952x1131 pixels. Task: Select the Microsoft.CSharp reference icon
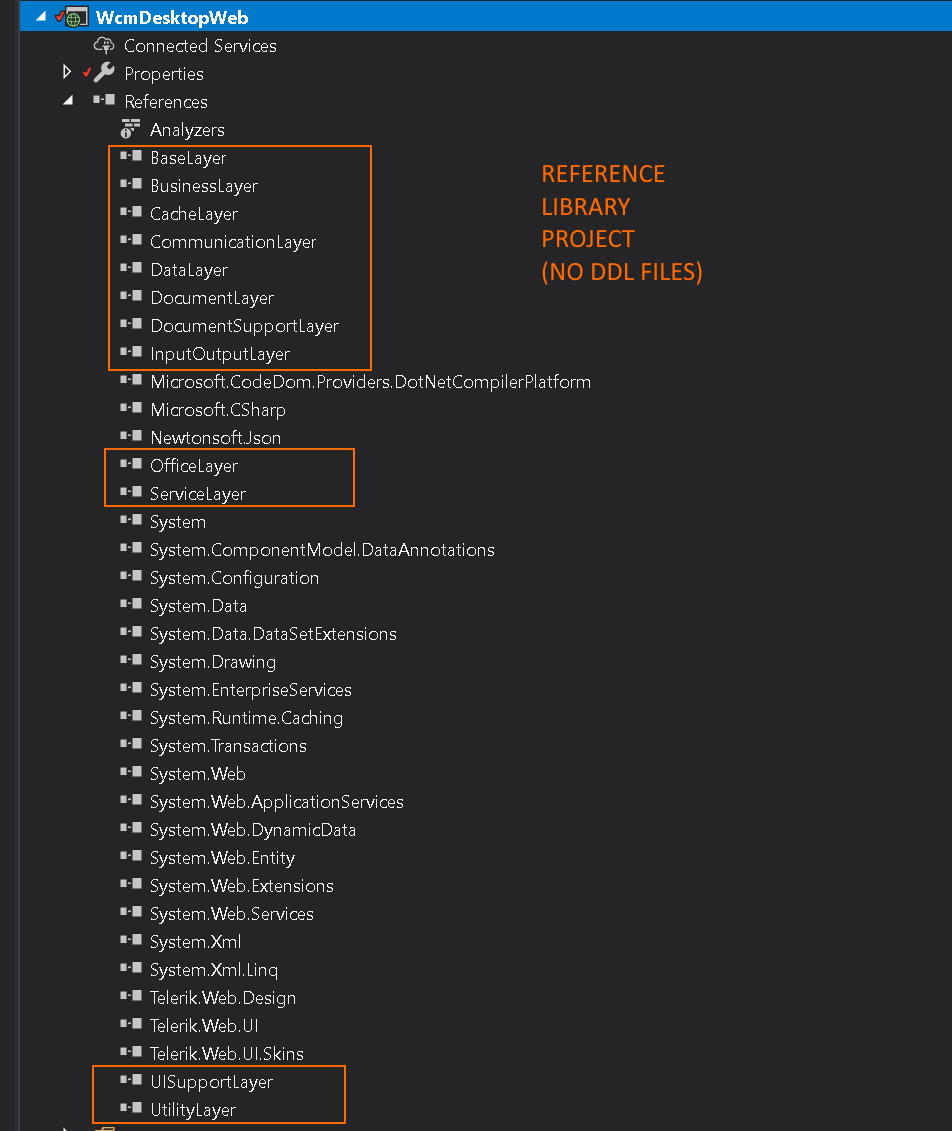(132, 409)
